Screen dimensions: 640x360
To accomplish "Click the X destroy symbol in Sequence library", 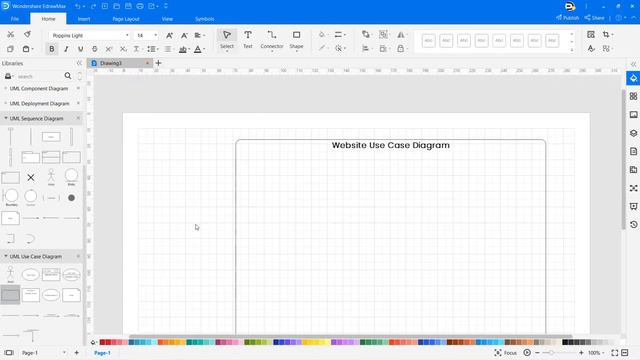I will tap(31, 178).
